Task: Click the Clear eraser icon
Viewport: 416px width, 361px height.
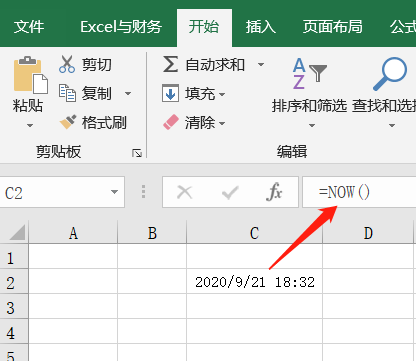Action: click(171, 122)
